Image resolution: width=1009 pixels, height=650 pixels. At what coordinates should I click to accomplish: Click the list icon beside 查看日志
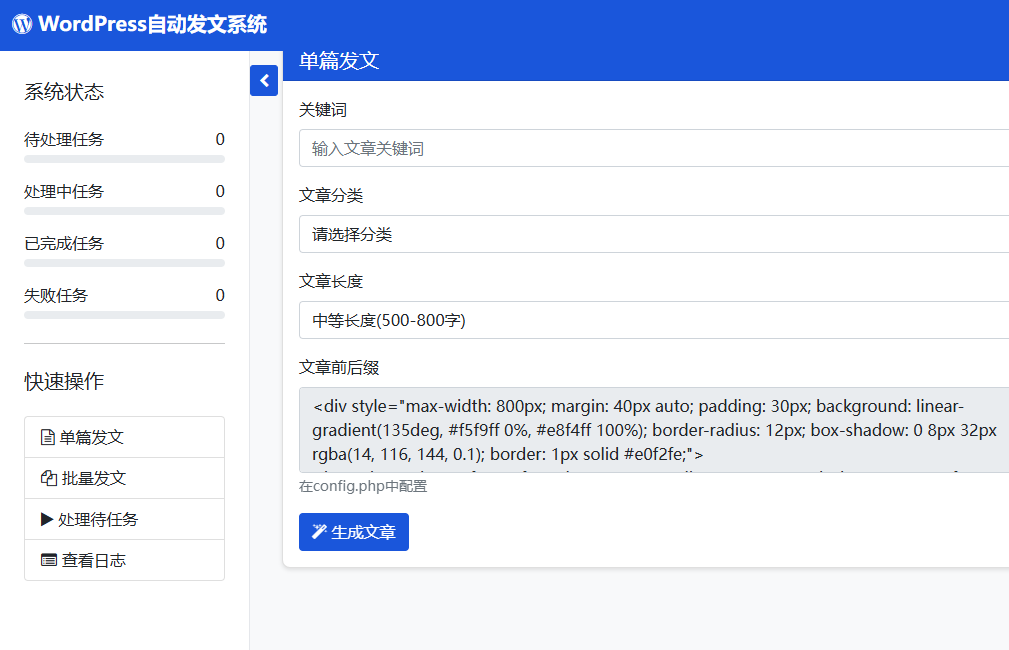pyautogui.click(x=48, y=561)
